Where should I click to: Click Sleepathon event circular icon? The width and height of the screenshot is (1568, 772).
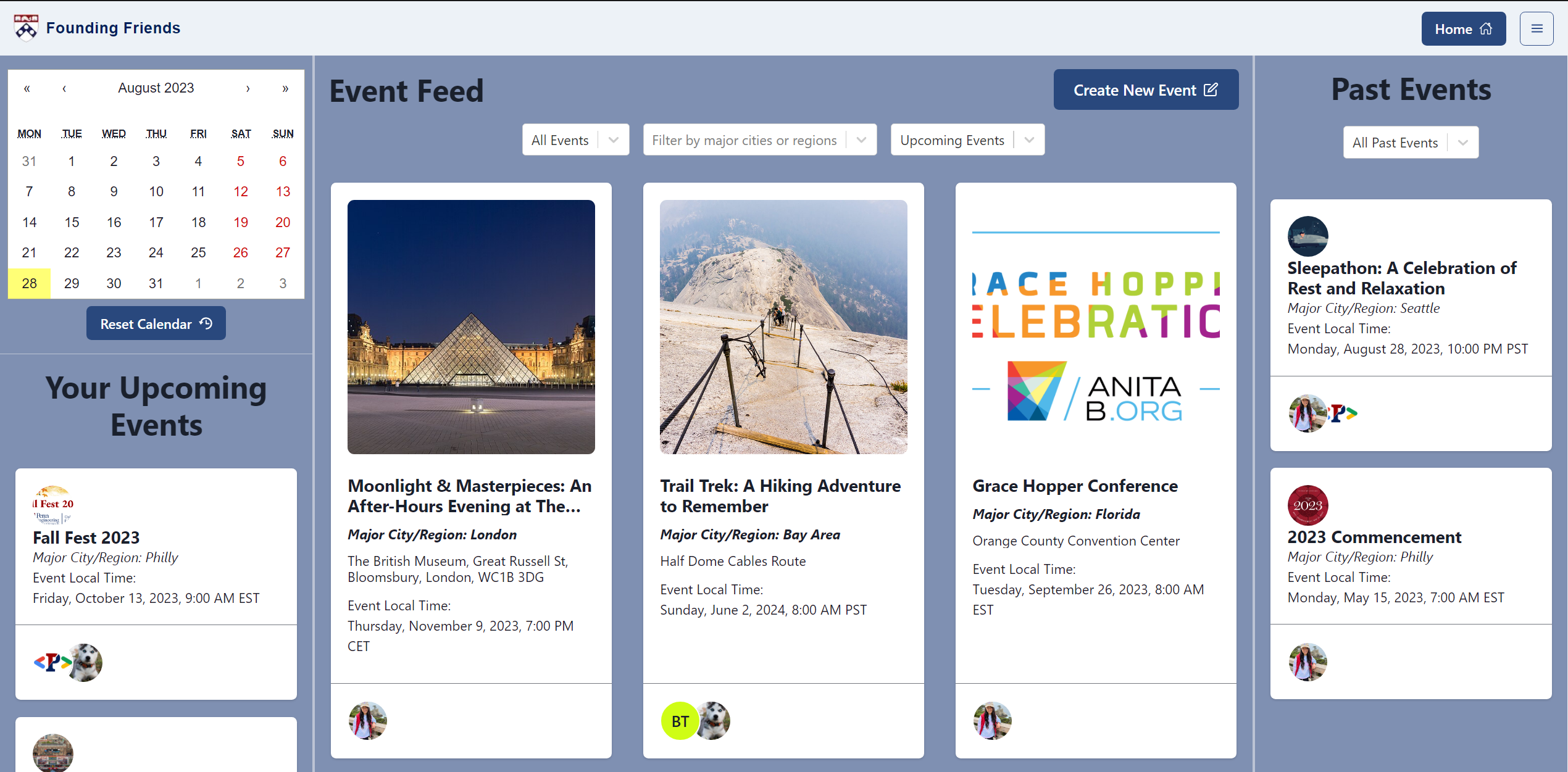(1307, 236)
